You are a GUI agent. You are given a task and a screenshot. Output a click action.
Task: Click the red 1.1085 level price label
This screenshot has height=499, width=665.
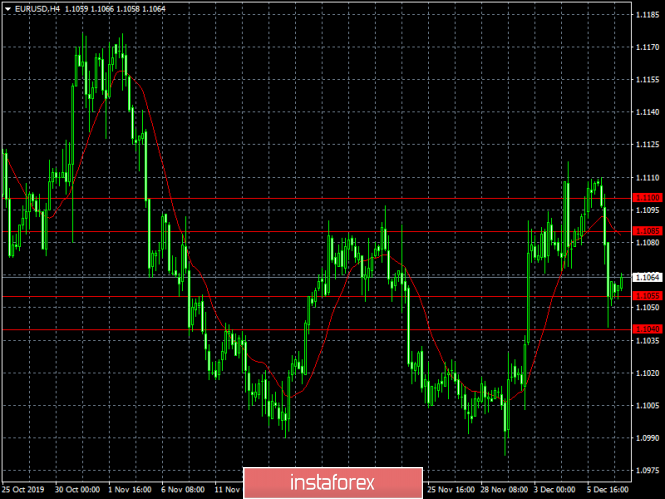[647, 231]
